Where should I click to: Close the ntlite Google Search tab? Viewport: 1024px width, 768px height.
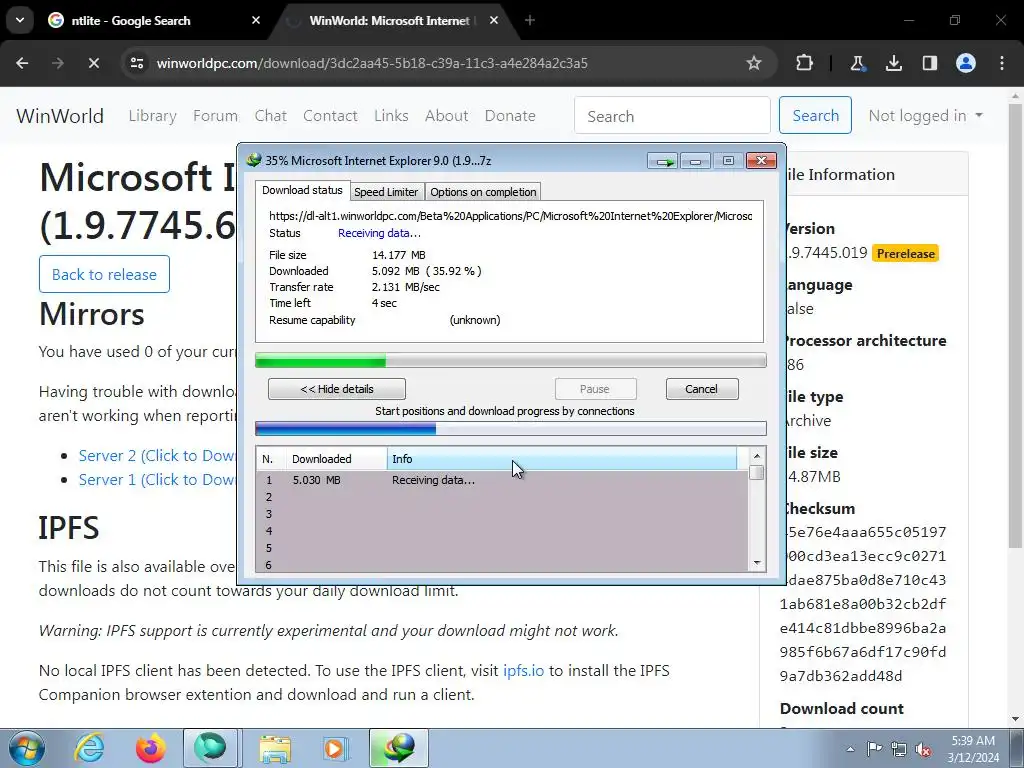click(256, 20)
